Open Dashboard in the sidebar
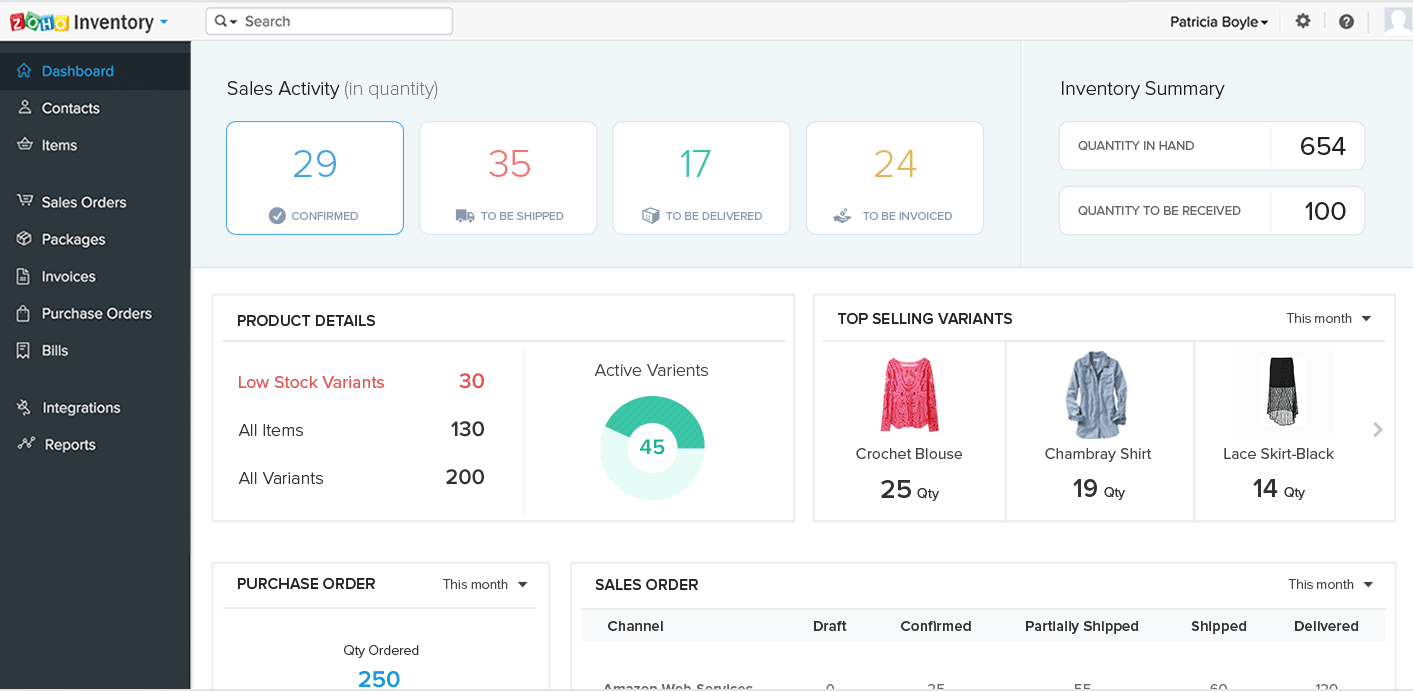The height and width of the screenshot is (691, 1413). click(95, 71)
